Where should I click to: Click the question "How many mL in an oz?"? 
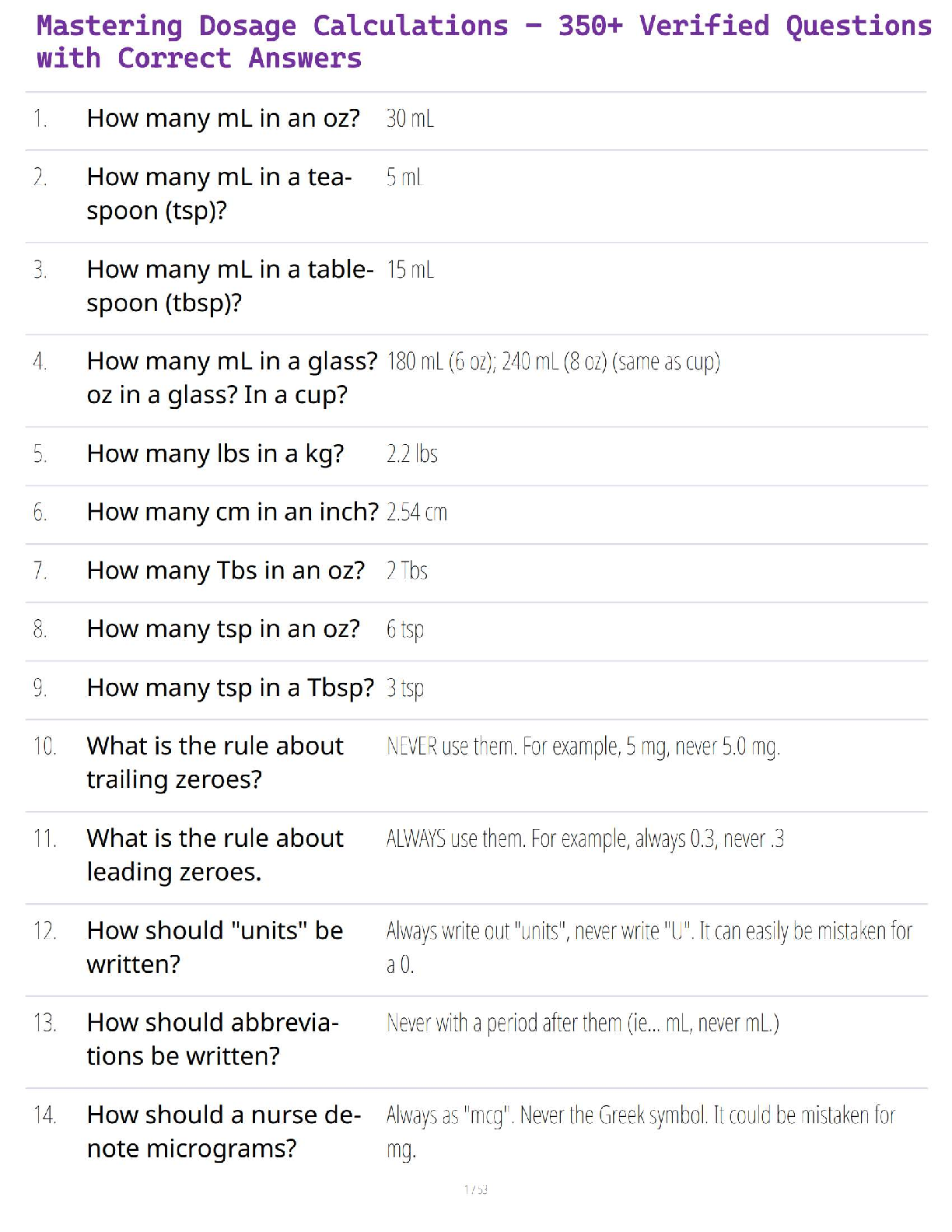(x=223, y=118)
